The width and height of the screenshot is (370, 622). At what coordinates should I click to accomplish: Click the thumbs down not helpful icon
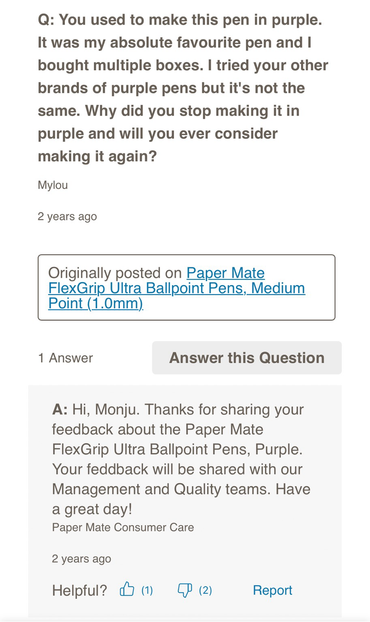(x=185, y=590)
